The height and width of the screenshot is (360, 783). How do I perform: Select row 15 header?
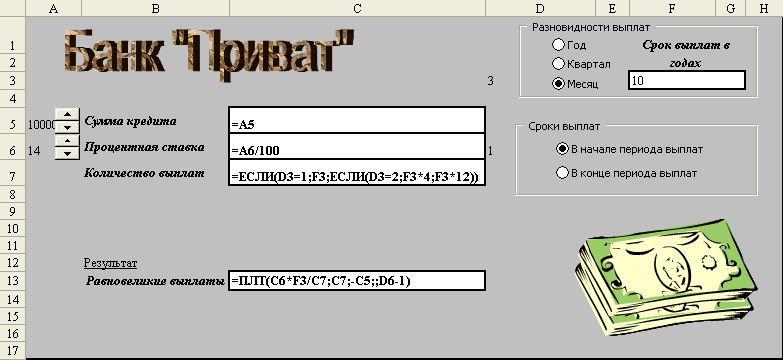tap(12, 316)
